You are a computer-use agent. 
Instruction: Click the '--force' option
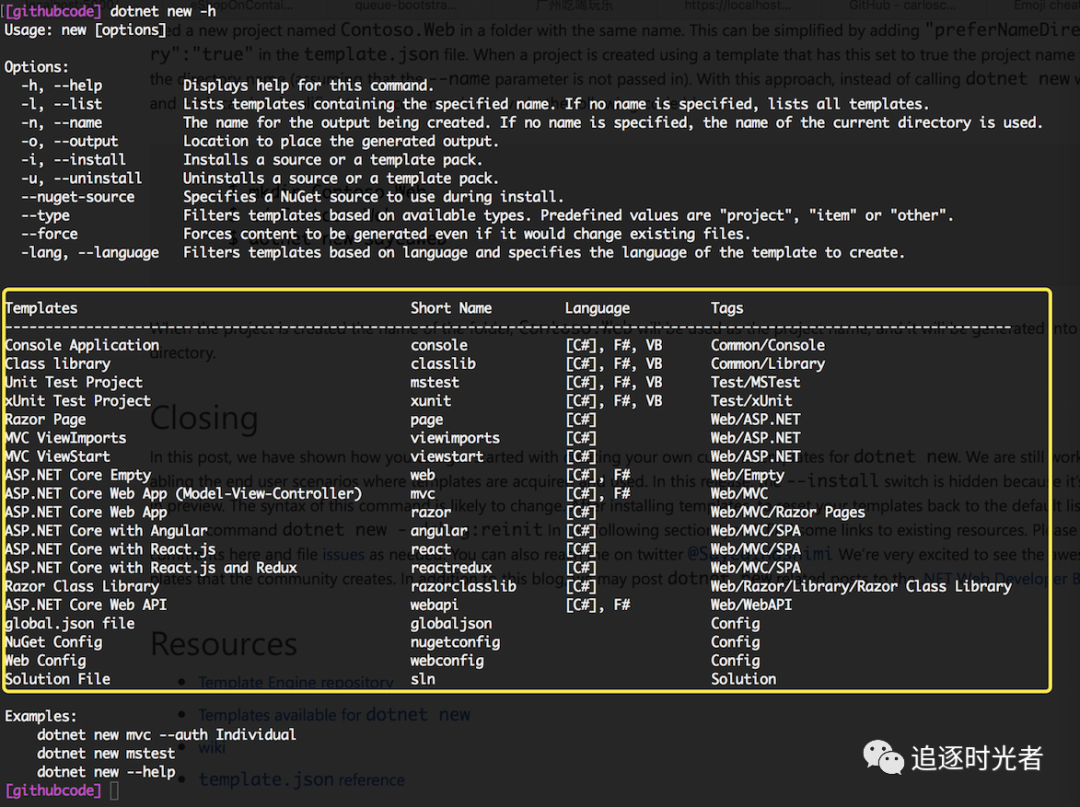(x=50, y=234)
